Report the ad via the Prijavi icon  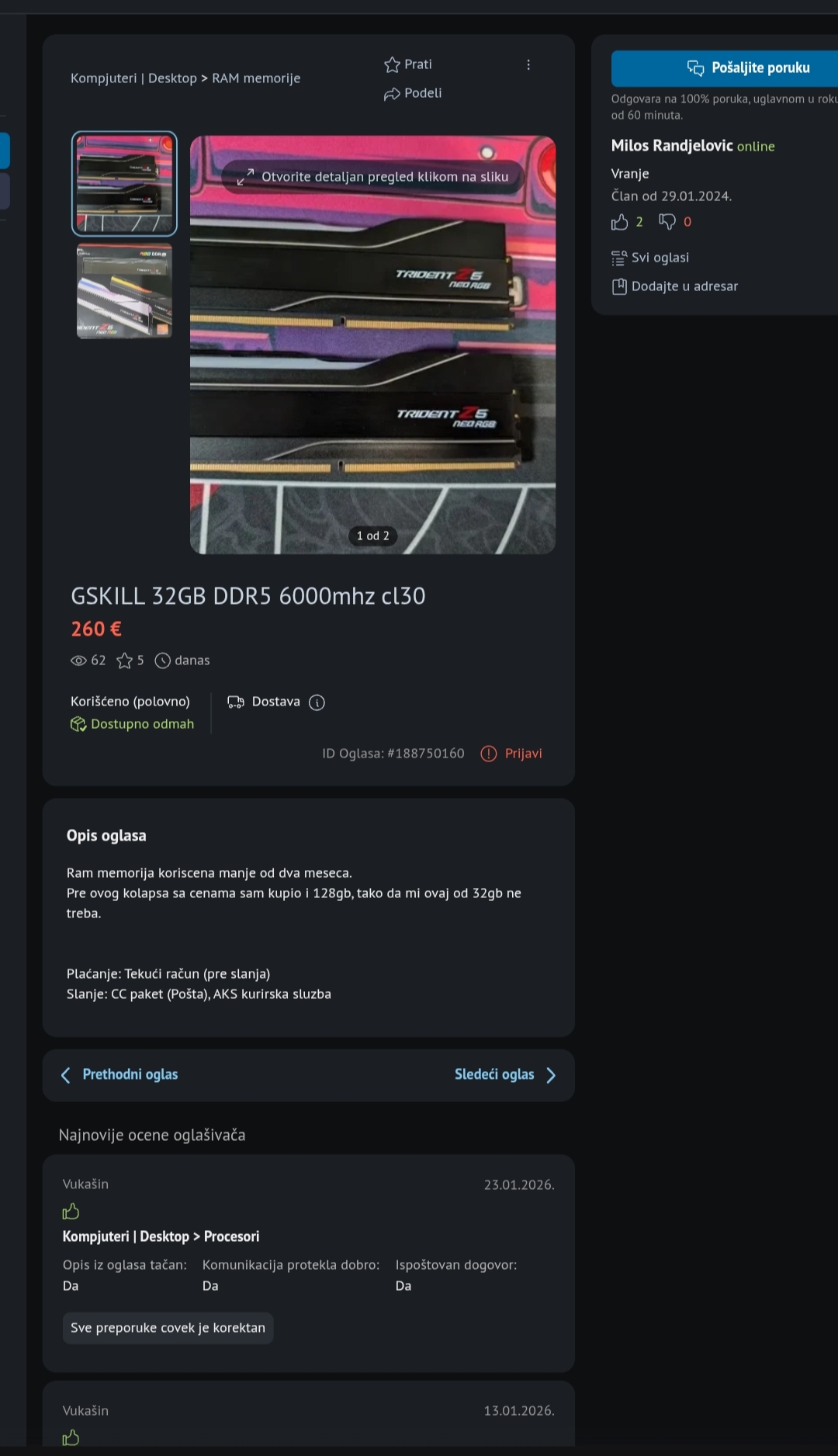point(489,754)
